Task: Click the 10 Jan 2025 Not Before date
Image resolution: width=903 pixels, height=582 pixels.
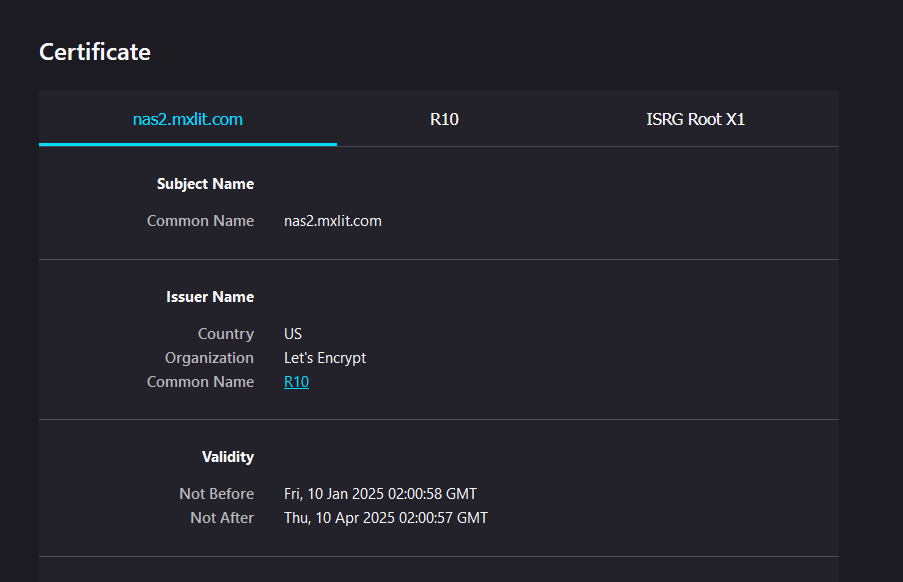Action: (380, 494)
